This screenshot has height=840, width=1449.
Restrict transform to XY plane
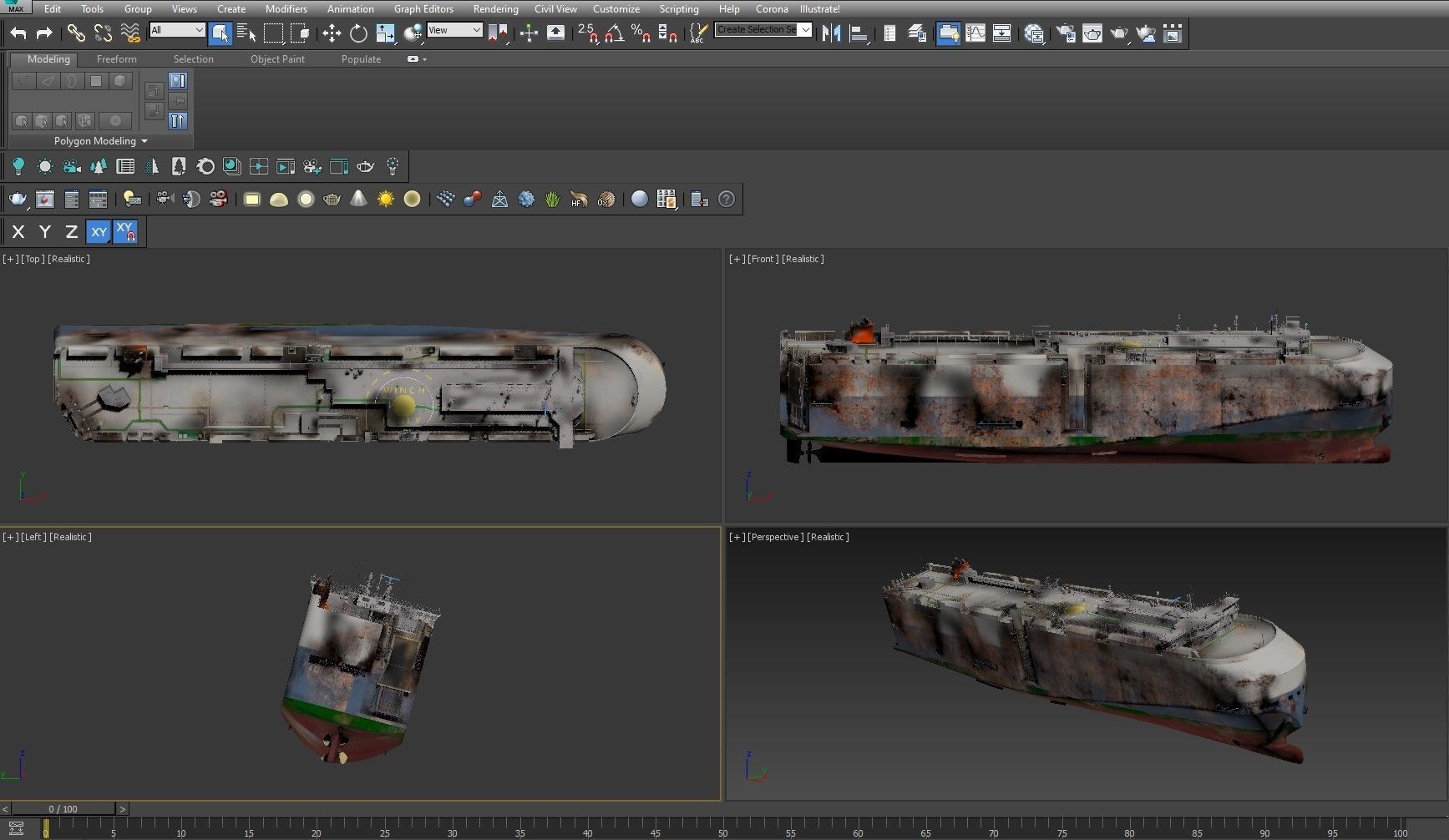coord(99,232)
